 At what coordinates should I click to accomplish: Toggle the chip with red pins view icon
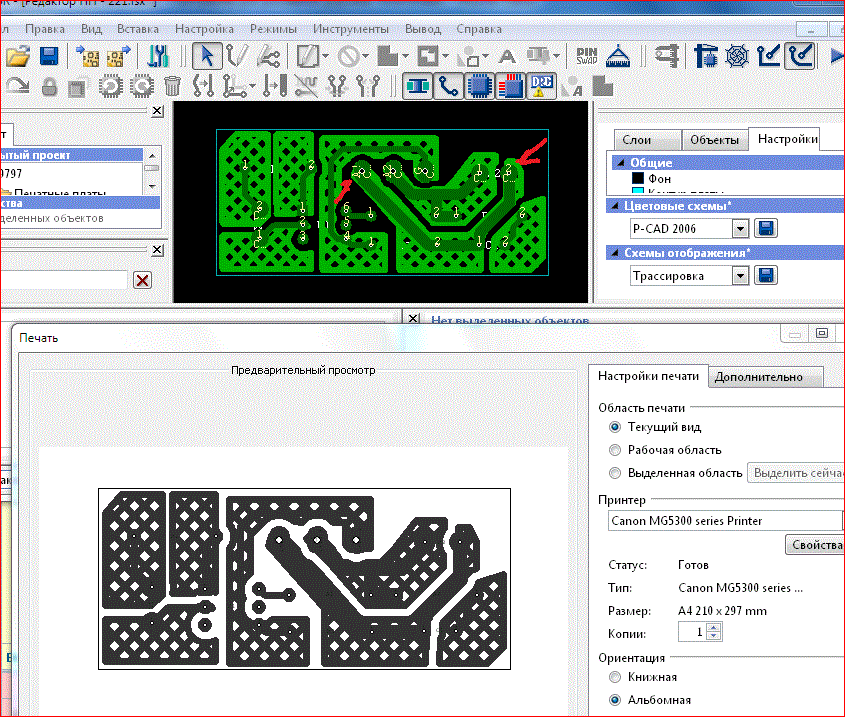tap(510, 86)
